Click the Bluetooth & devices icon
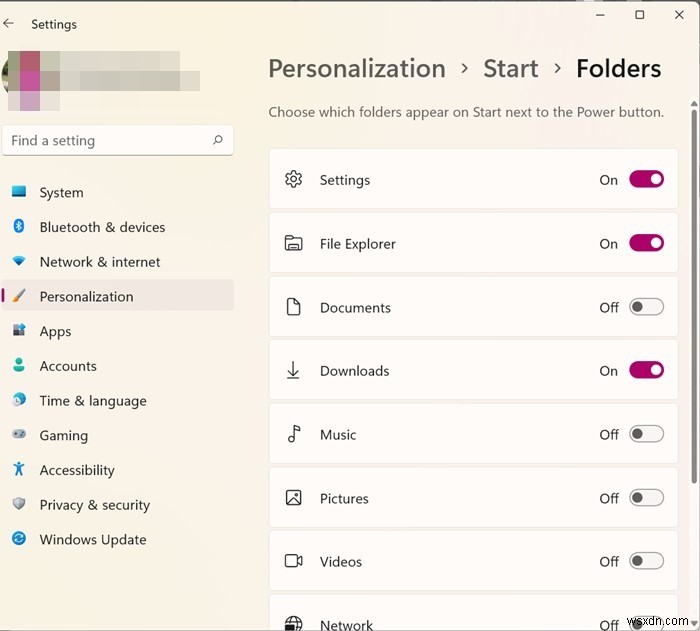This screenshot has width=700, height=631. tap(19, 227)
